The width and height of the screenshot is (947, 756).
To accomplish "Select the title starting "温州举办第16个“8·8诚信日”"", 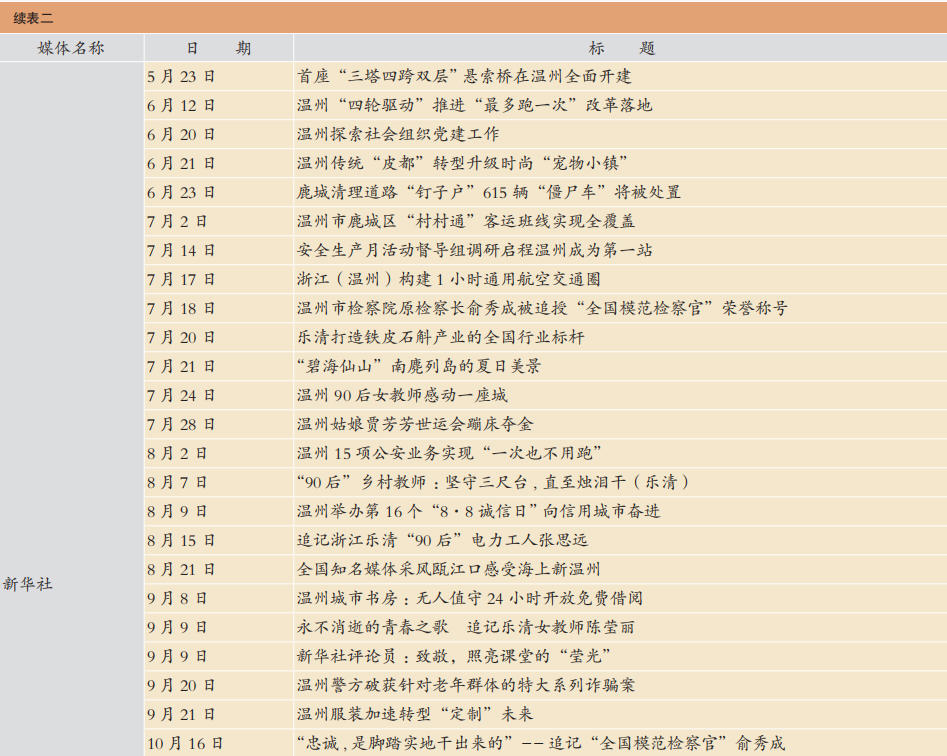I will tap(479, 511).
